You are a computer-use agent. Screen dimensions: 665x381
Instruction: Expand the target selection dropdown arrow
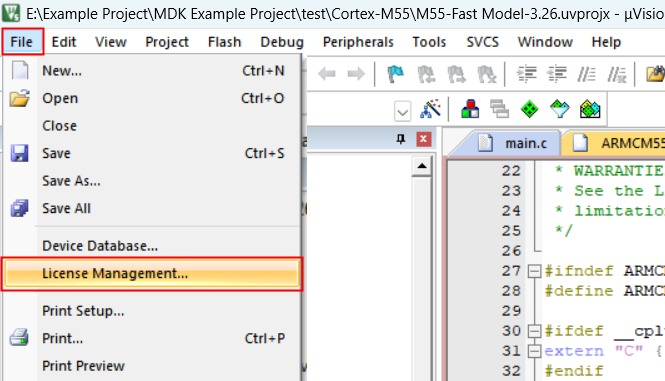tap(402, 112)
